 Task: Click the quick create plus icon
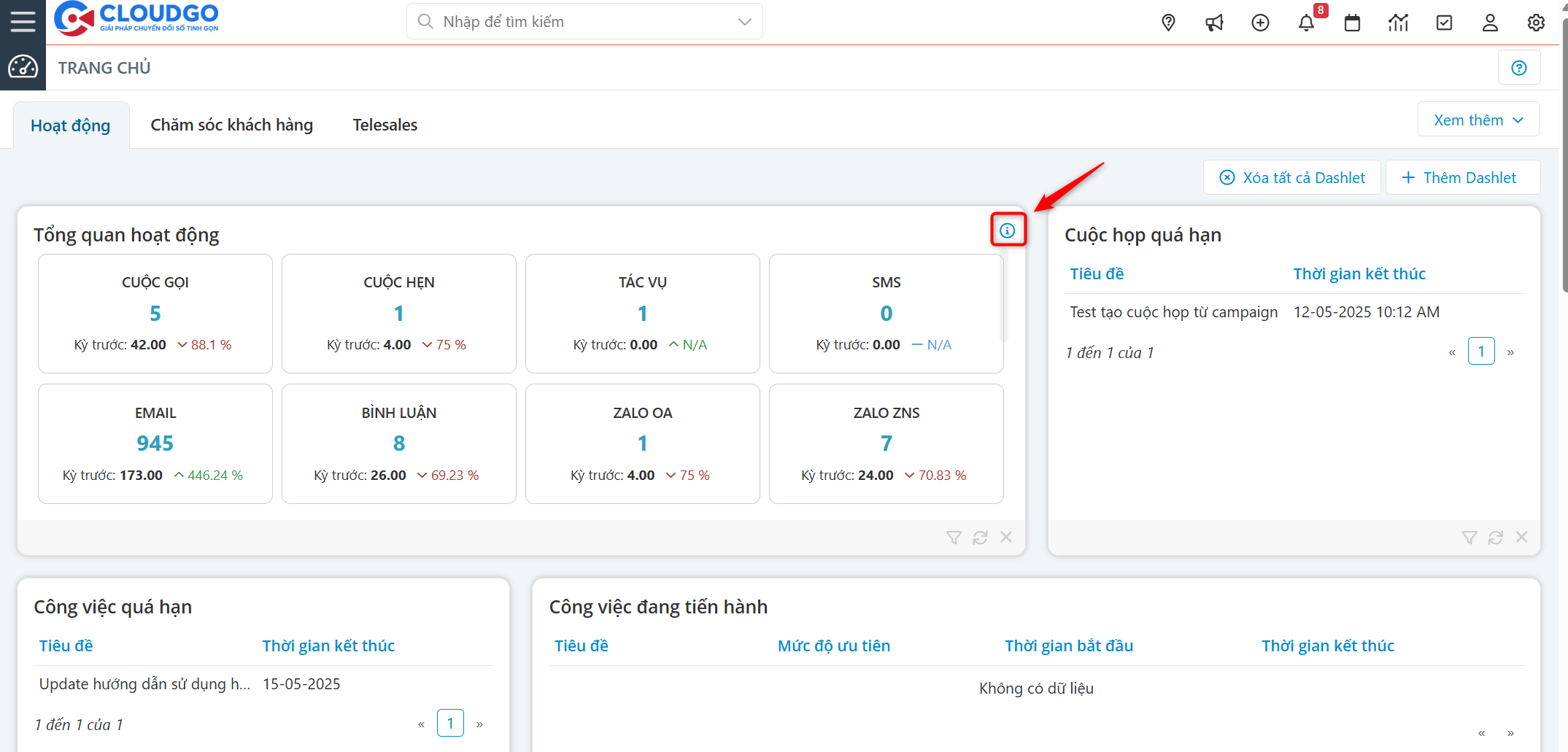coord(1260,23)
